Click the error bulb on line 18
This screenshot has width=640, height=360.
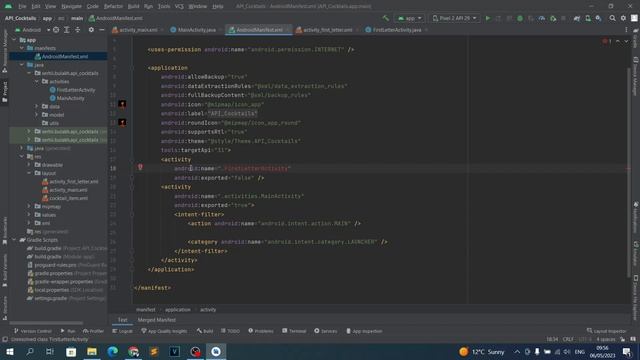140,167
